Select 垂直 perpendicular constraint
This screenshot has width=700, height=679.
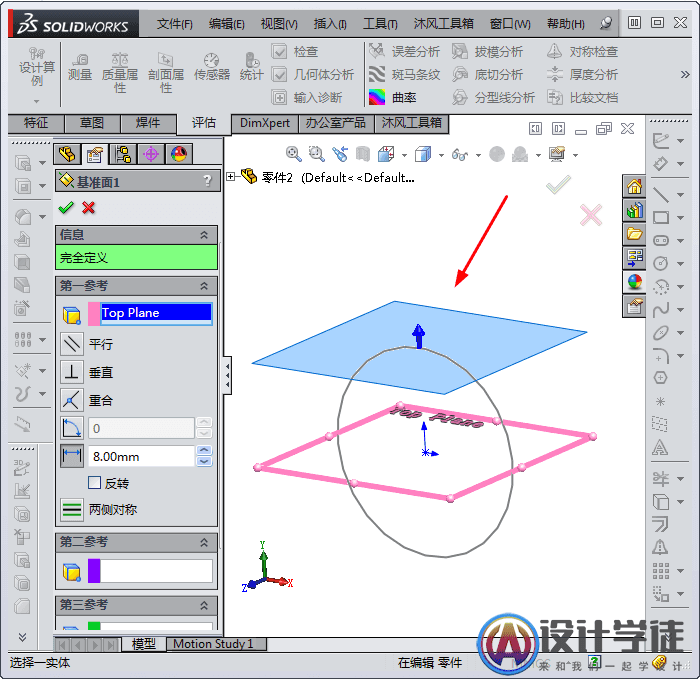click(72, 372)
